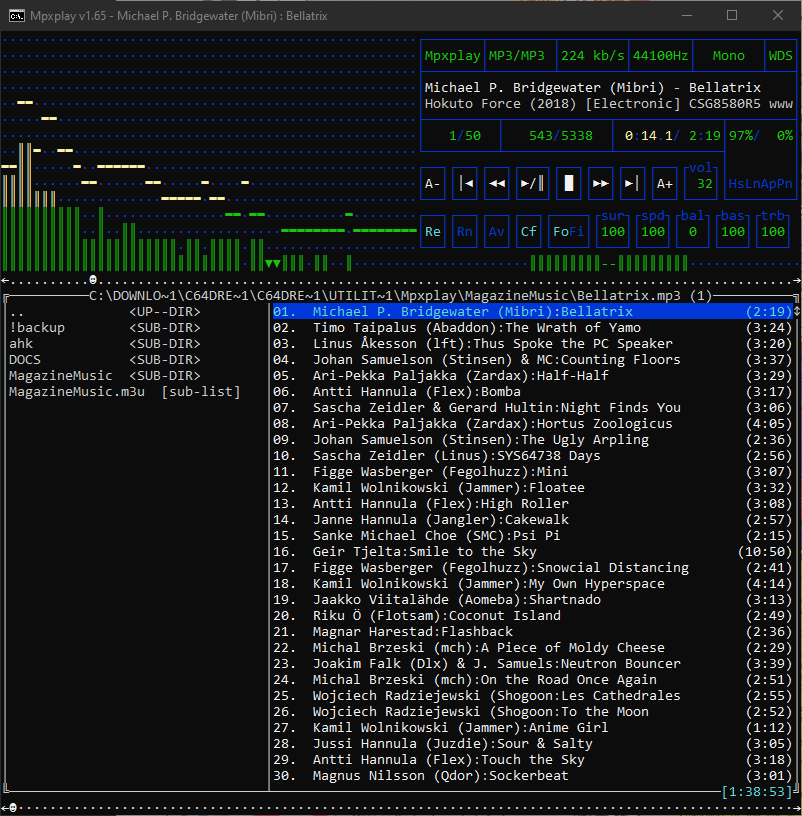The width and height of the screenshot is (802, 816).
Task: Rewind the current song
Action: [497, 184]
